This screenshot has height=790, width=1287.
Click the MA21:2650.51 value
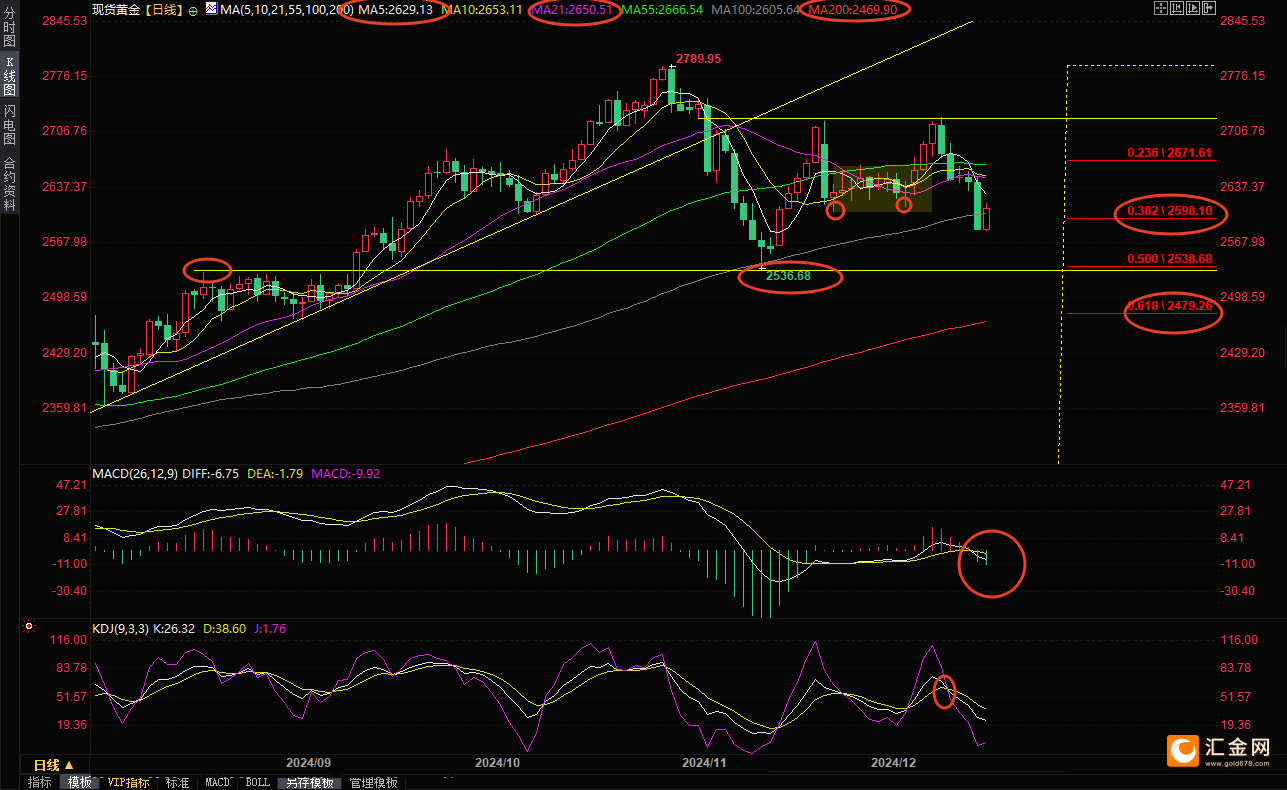pyautogui.click(x=572, y=9)
